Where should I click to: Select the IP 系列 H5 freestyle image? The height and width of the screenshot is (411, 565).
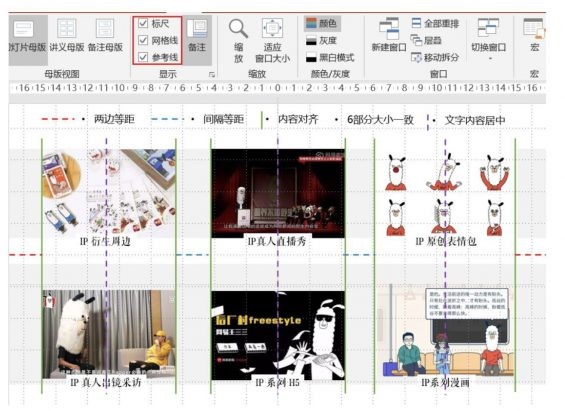point(278,335)
